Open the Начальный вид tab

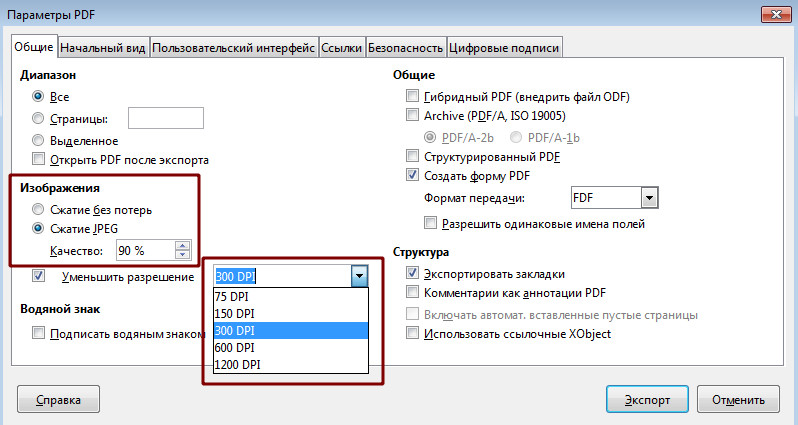(104, 47)
